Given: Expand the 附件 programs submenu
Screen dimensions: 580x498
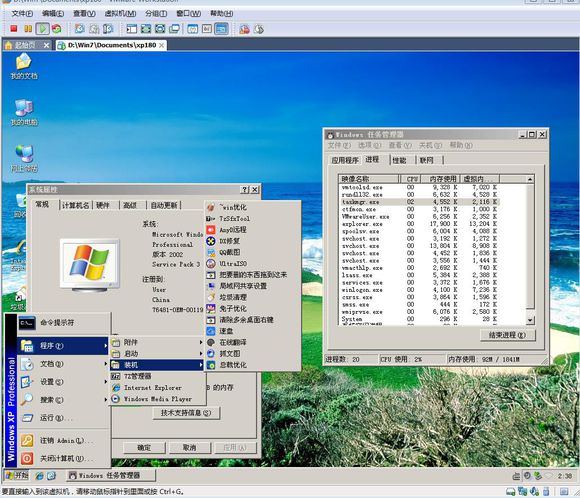Looking at the screenshot, I should pos(158,342).
